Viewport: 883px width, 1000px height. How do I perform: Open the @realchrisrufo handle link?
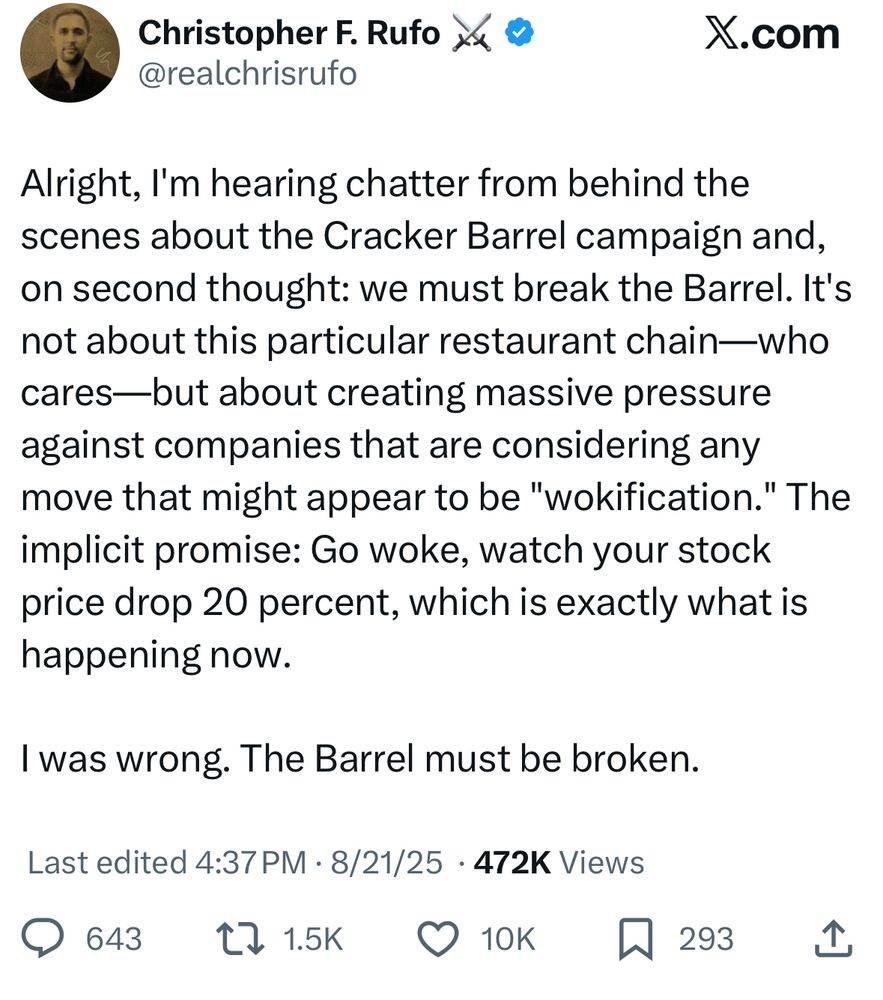coord(246,73)
